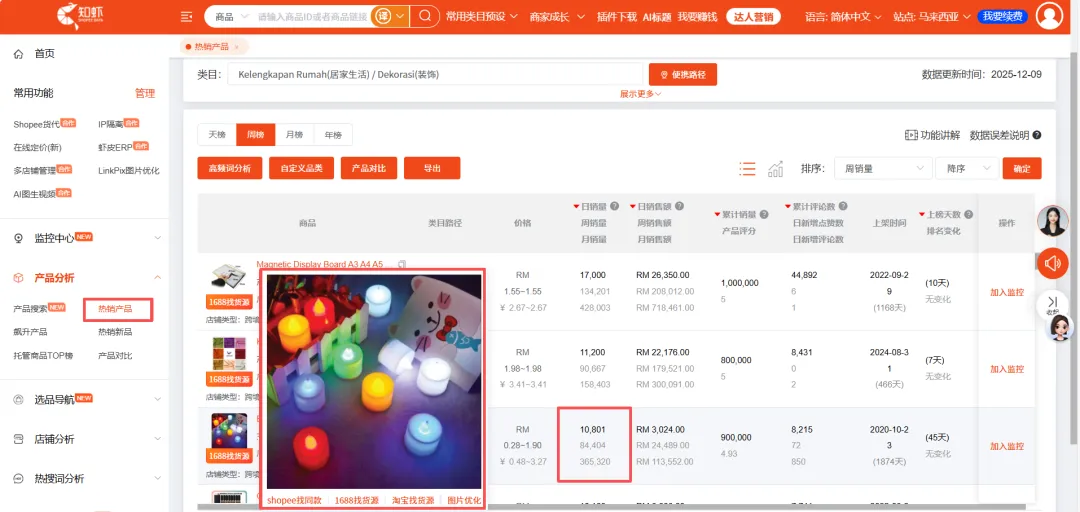The image size is (1080, 512).
Task: Click 确定 to apply sorting
Action: tap(1022, 168)
